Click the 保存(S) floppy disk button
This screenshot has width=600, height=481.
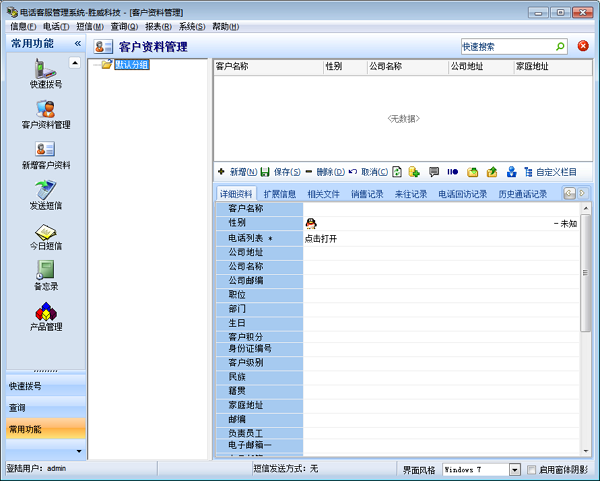click(280, 172)
